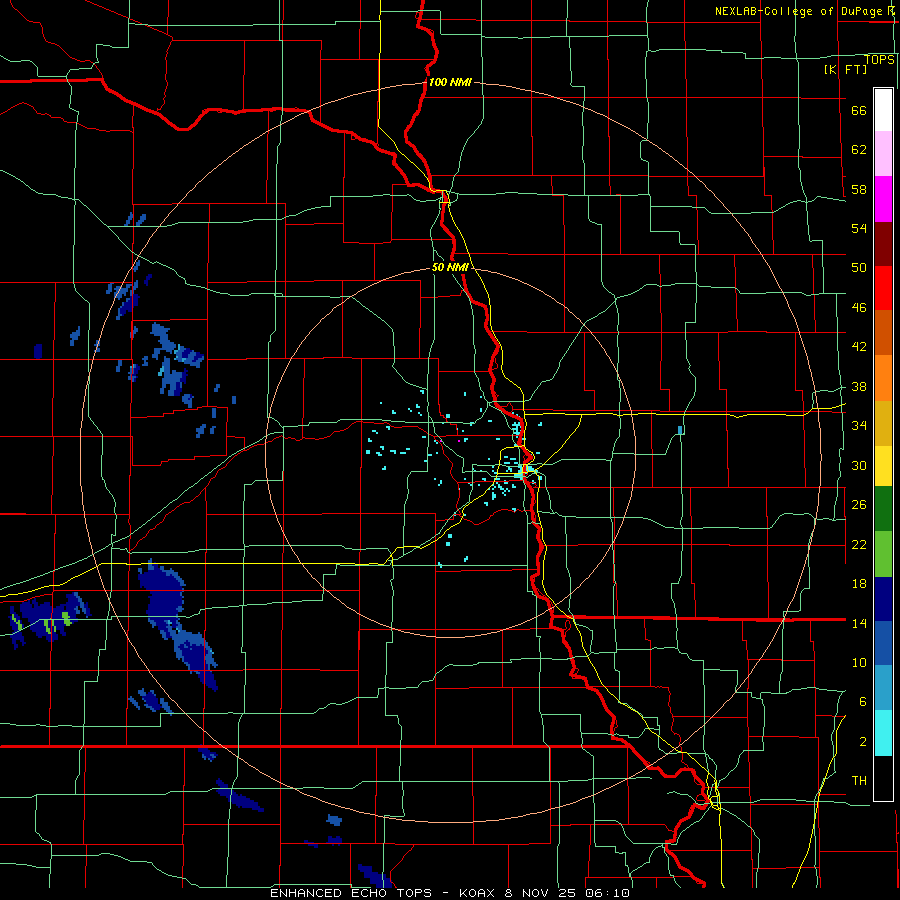The height and width of the screenshot is (900, 900).
Task: Click the magenta legend swatch near 58
Action: [x=883, y=199]
